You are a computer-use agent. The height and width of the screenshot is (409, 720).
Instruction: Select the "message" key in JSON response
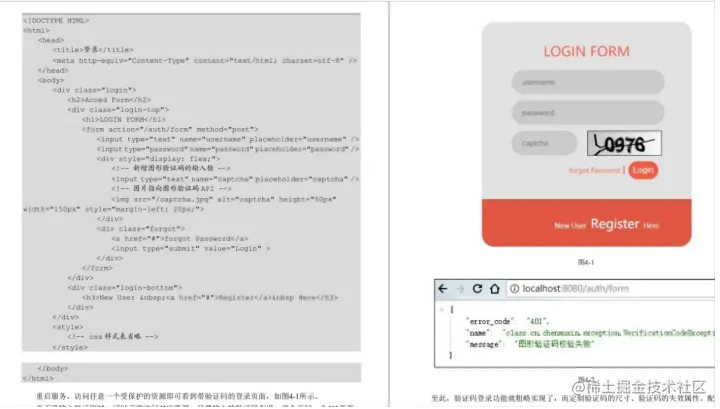(x=484, y=344)
